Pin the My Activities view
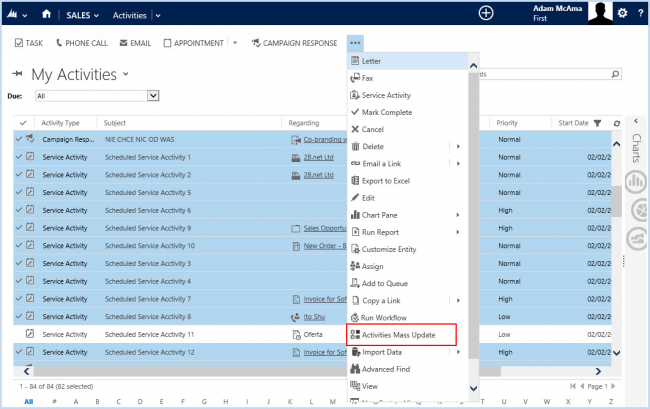The image size is (650, 409). tap(17, 73)
